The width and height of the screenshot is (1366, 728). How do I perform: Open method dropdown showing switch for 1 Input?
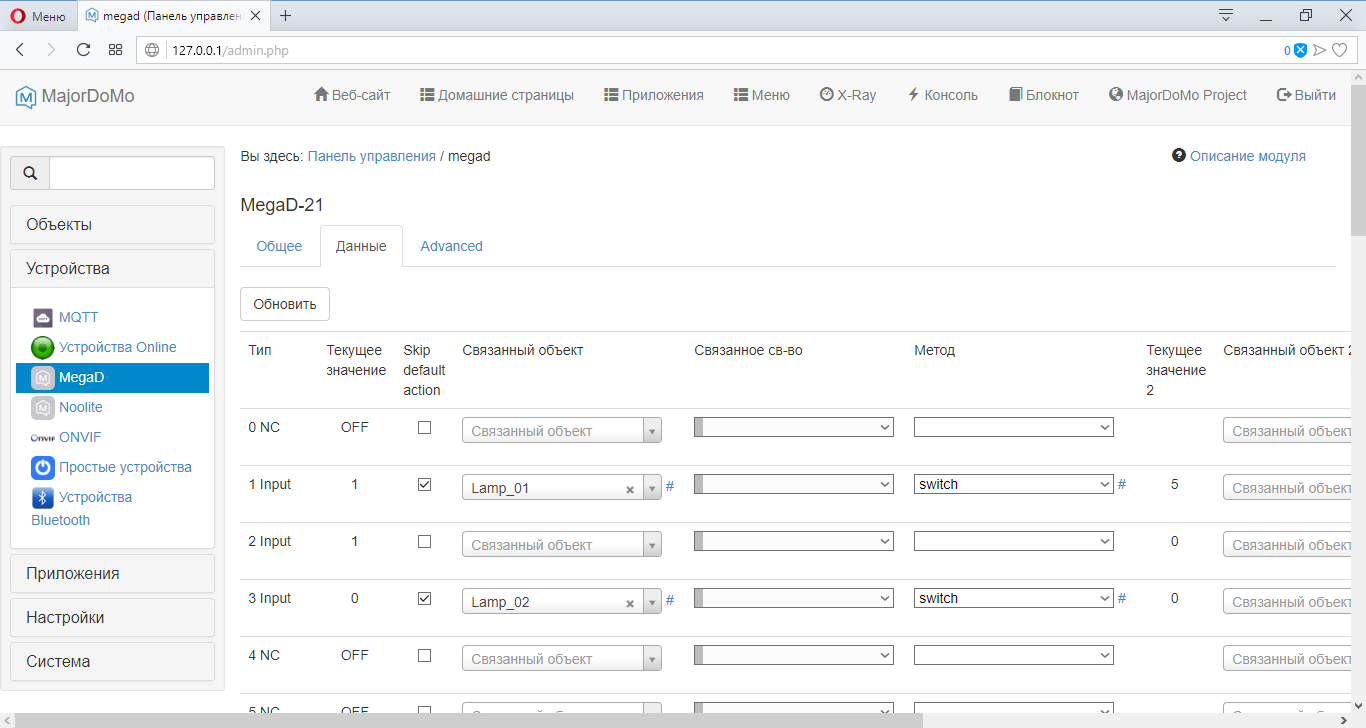[1013, 484]
